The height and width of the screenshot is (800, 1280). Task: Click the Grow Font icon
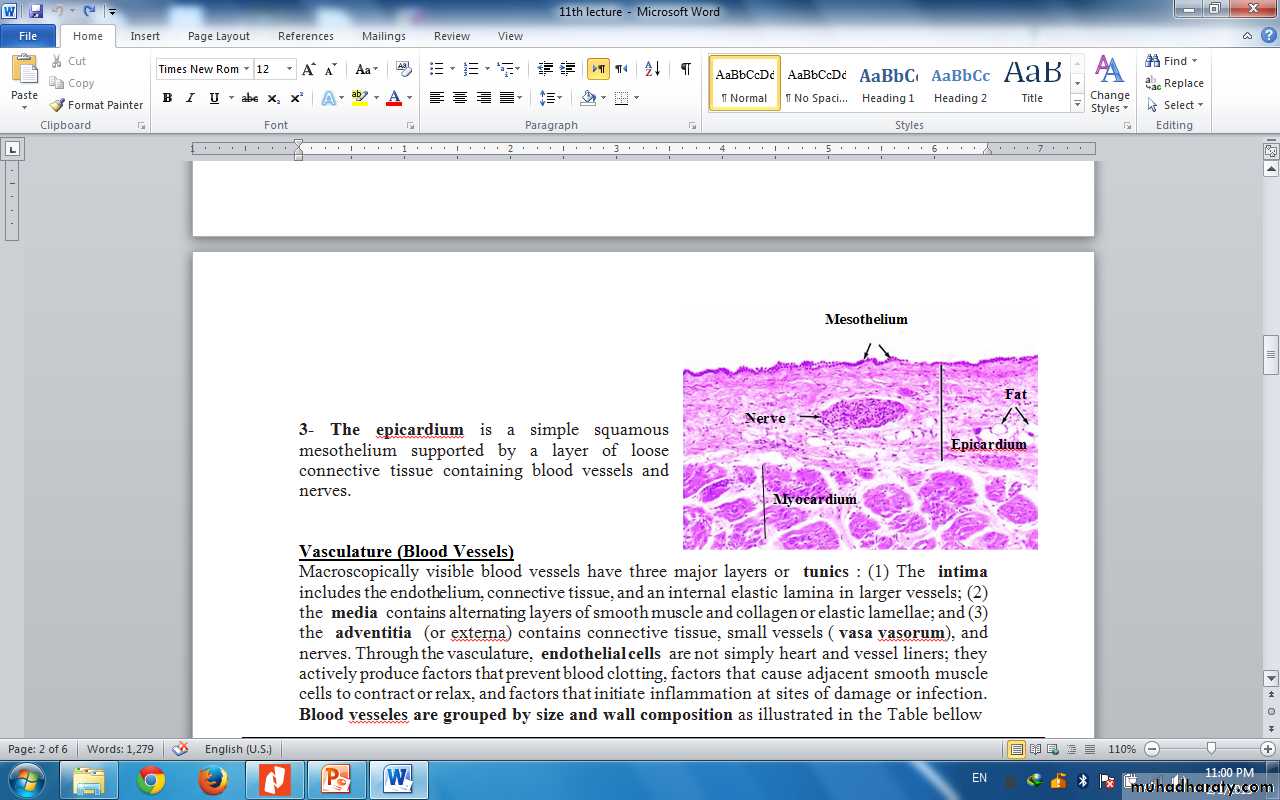pyautogui.click(x=309, y=69)
